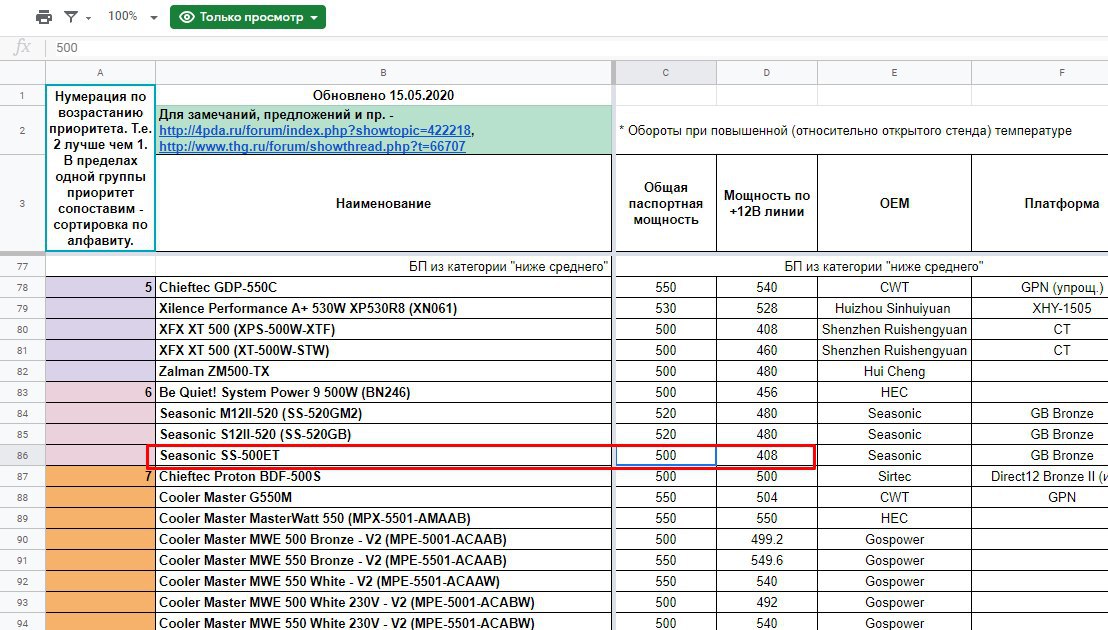Click the 'Sirtec' OEM cell

[895, 477]
